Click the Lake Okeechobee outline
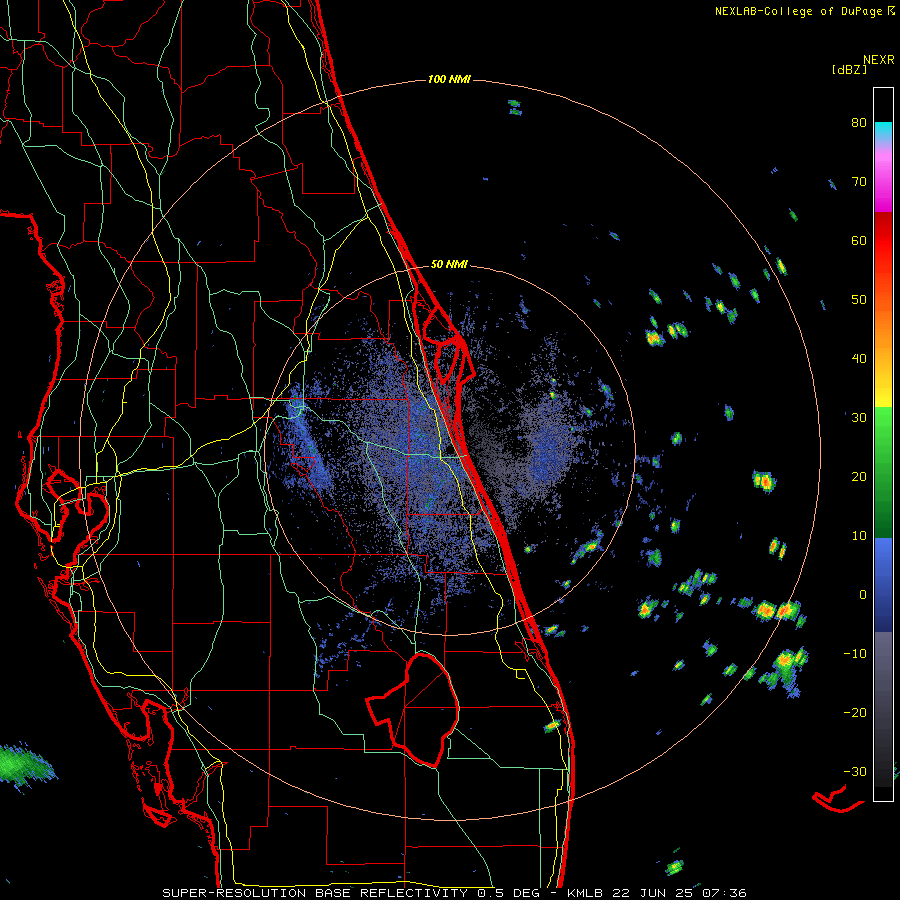The height and width of the screenshot is (900, 900). pyautogui.click(x=413, y=709)
